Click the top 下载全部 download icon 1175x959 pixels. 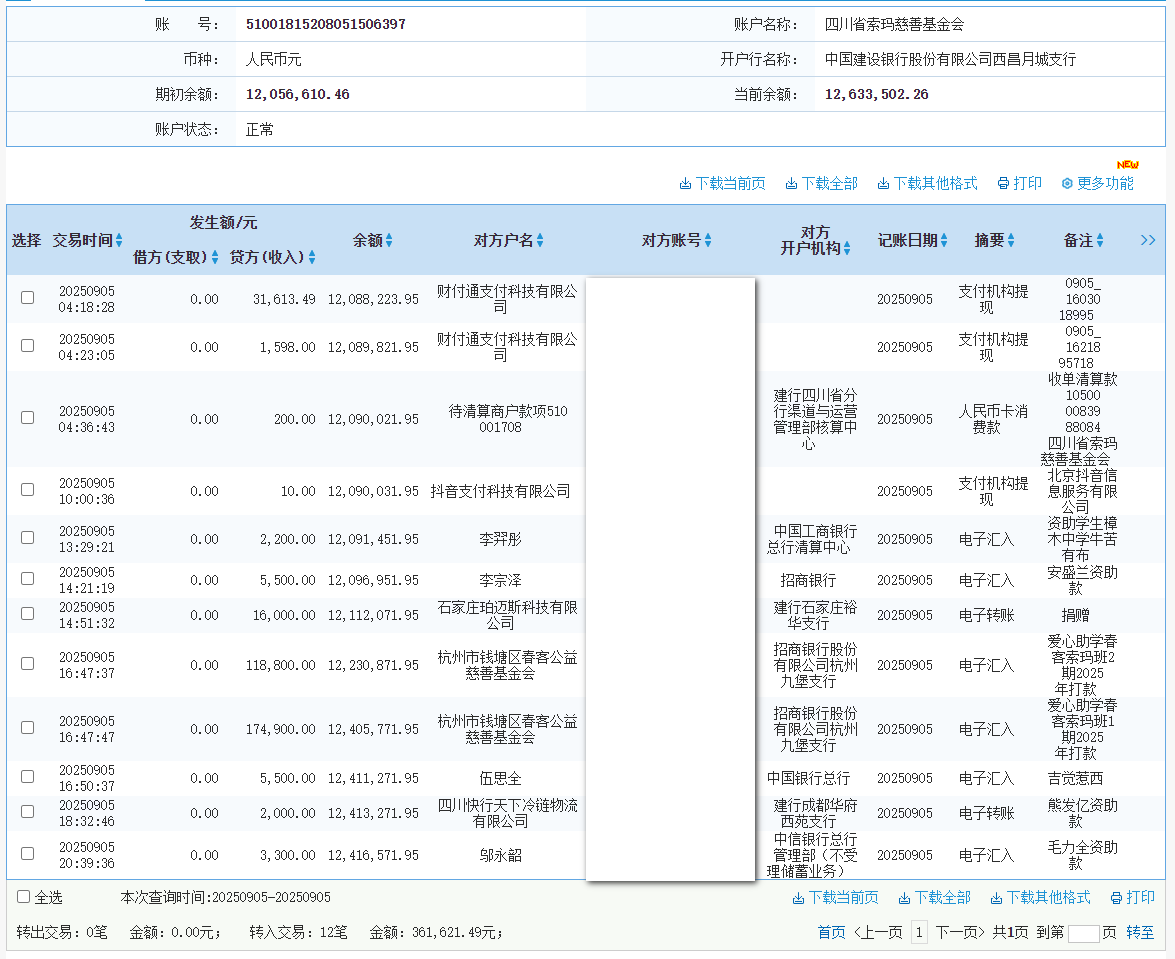[791, 184]
